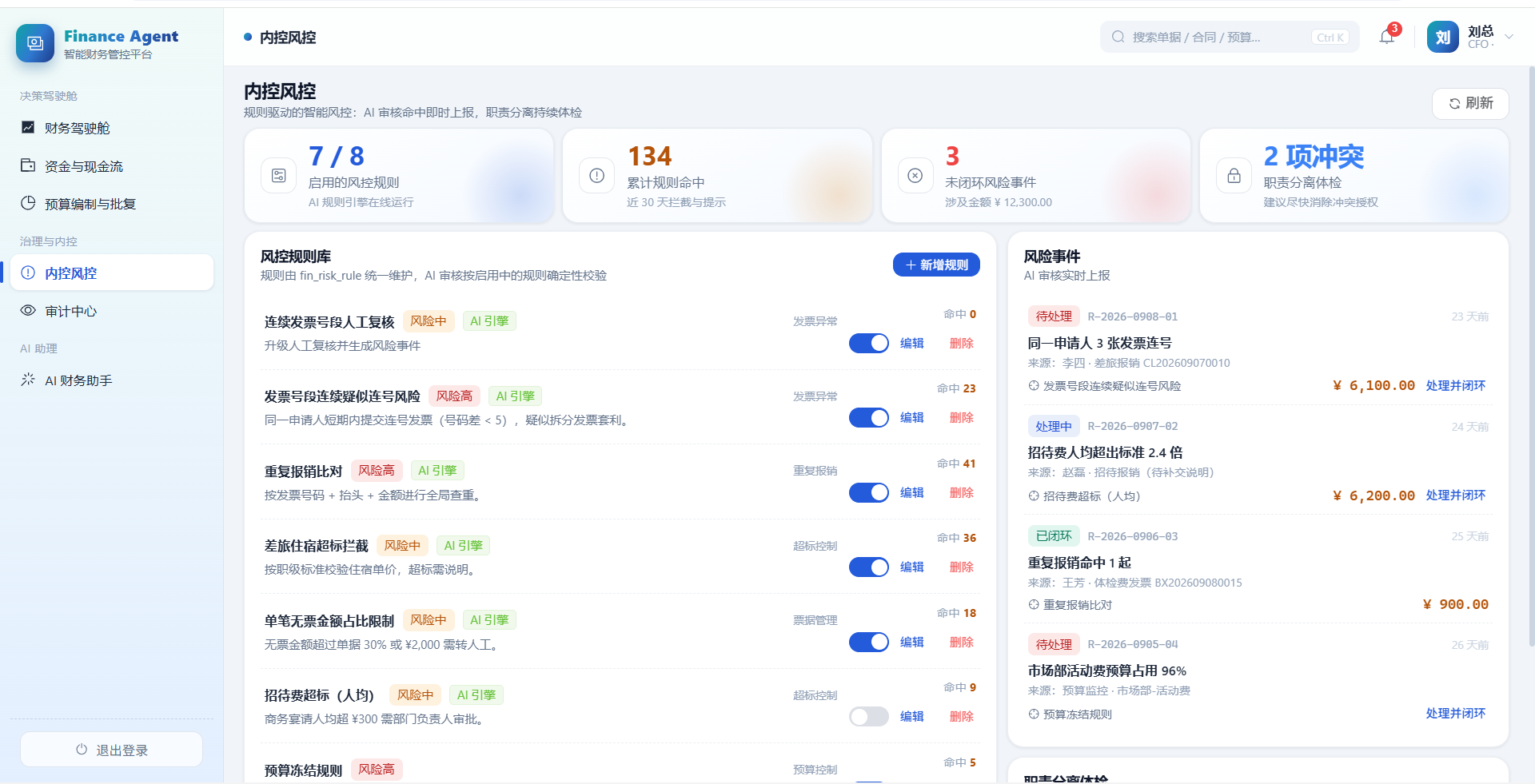Disable the 连续发票号段人工复核 rule switch
Image resolution: width=1535 pixels, height=784 pixels.
click(x=869, y=343)
